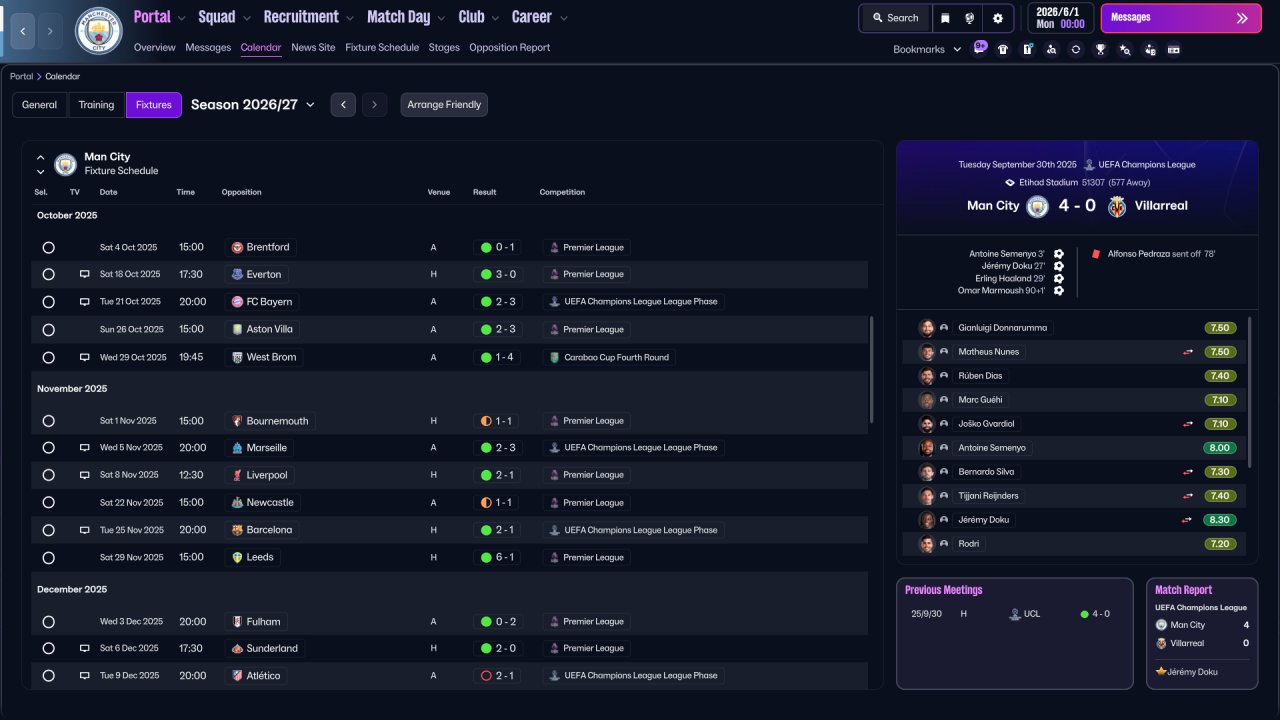
Task: Click the Man City crest in match header
Action: click(x=1038, y=206)
